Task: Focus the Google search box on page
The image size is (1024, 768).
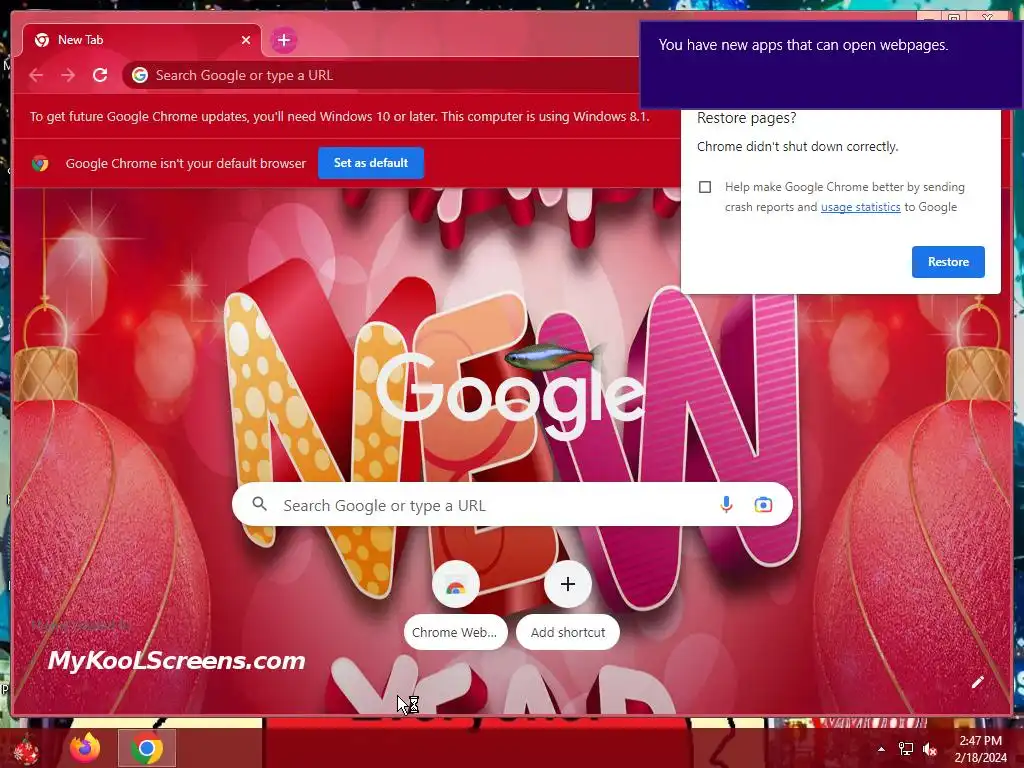Action: 512,505
